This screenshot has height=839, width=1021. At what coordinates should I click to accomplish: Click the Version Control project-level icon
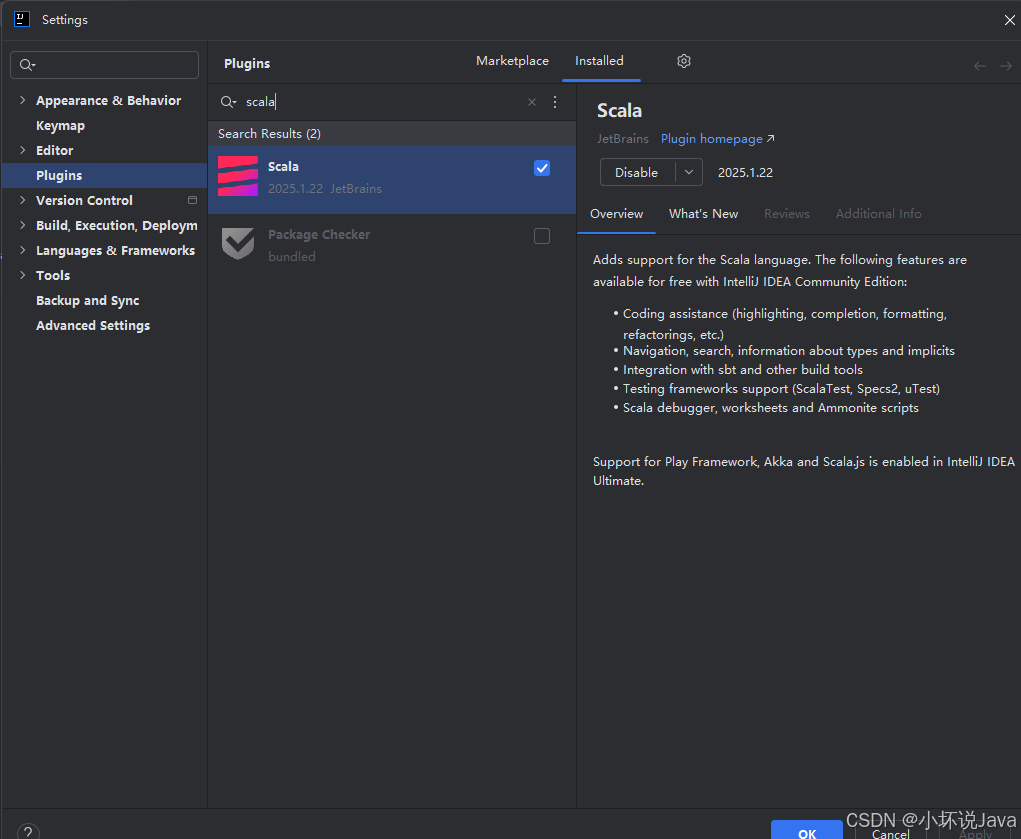192,200
